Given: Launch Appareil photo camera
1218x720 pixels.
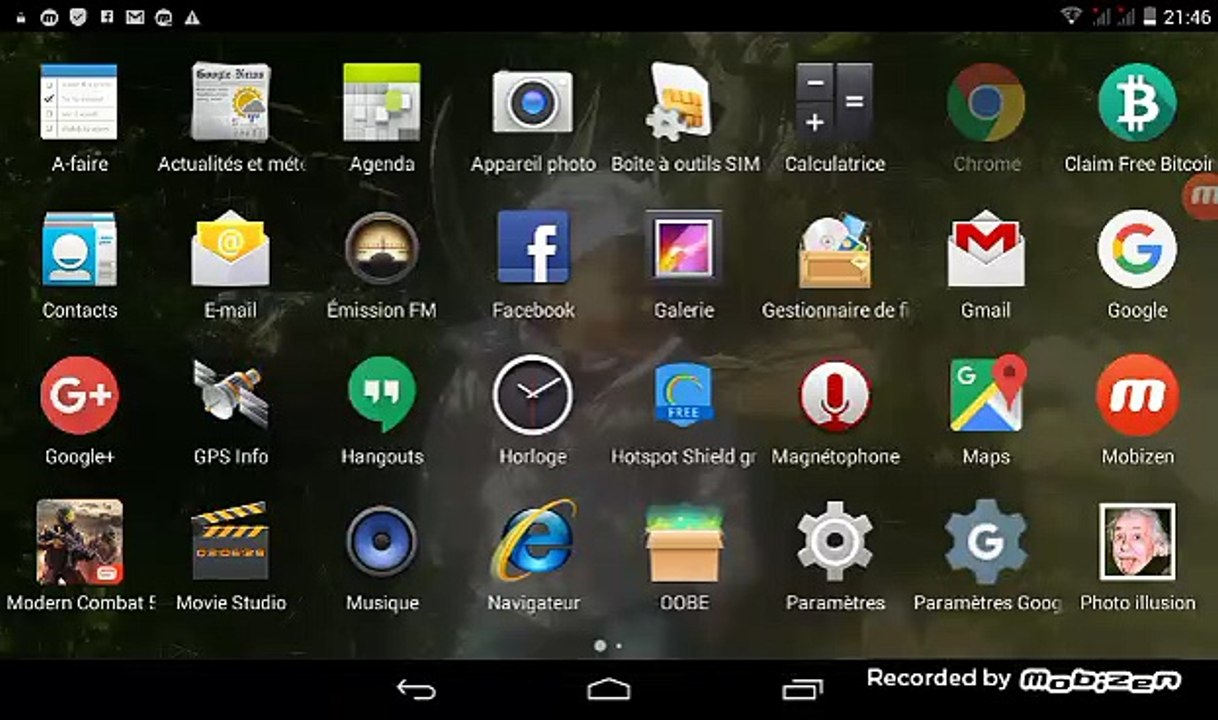Looking at the screenshot, I should coord(533,102).
